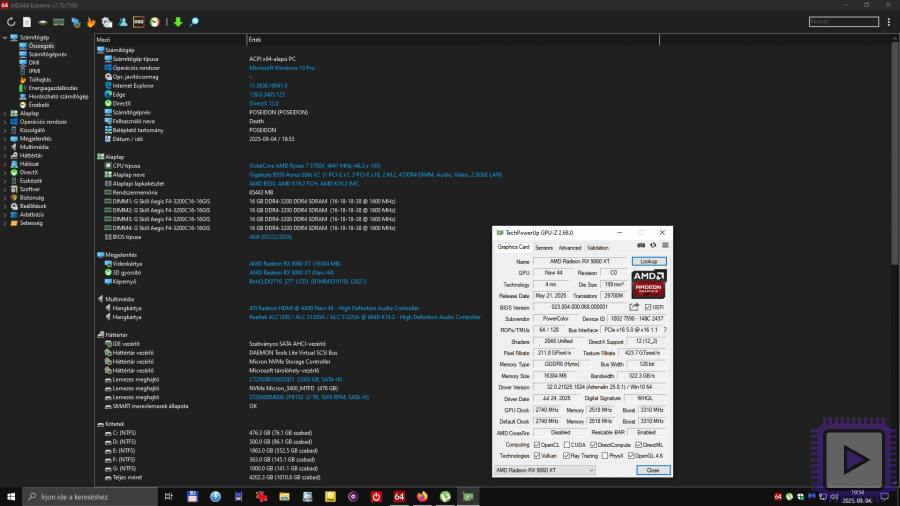
Task: Toggle the DirectML checkbox
Action: (x=638, y=445)
